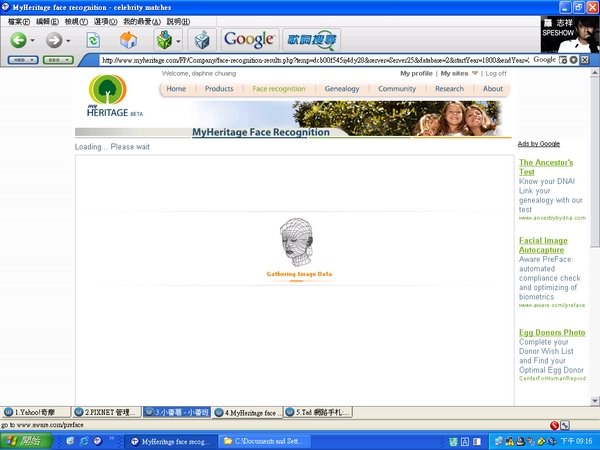The image size is (600, 450).
Task: Click the X button at address bar end
Action: pos(585,60)
